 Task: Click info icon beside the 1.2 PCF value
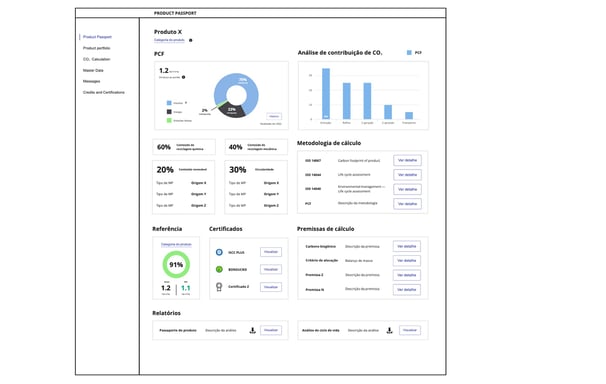[x=184, y=77]
